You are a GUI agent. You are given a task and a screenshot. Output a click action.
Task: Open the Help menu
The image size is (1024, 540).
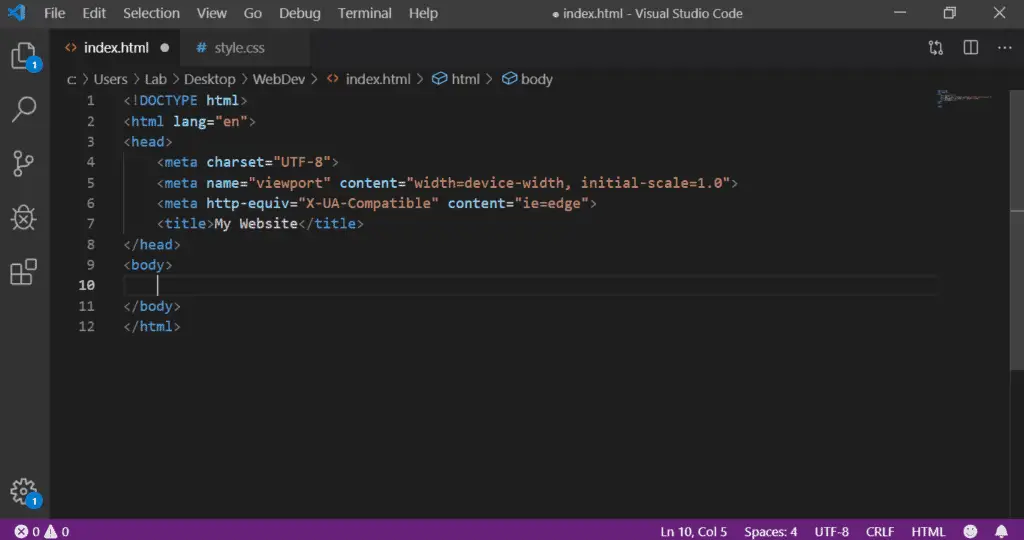423,13
